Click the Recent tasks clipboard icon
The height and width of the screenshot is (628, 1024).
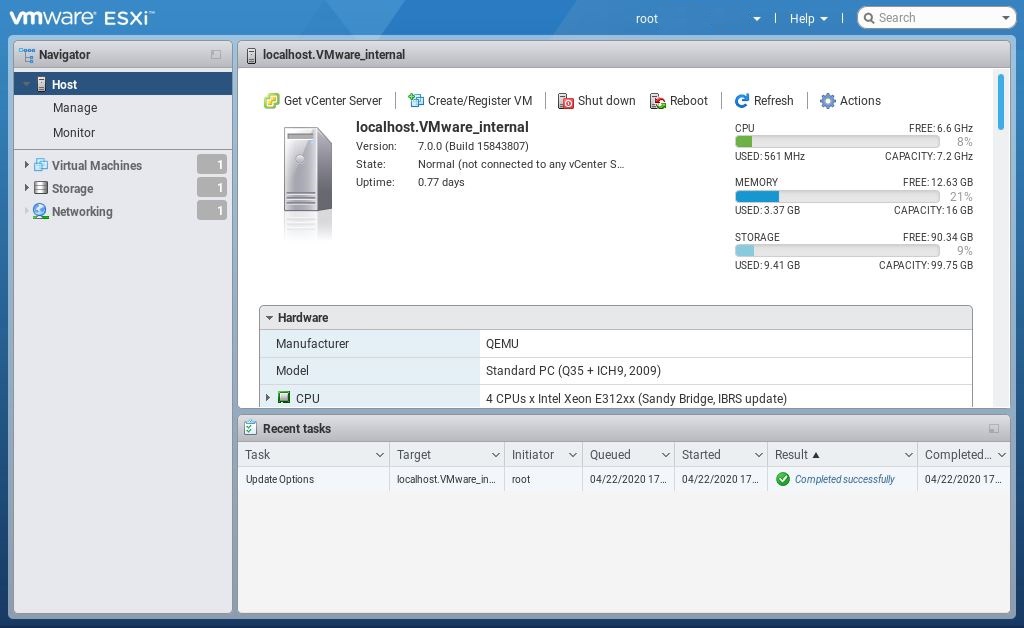[250, 428]
